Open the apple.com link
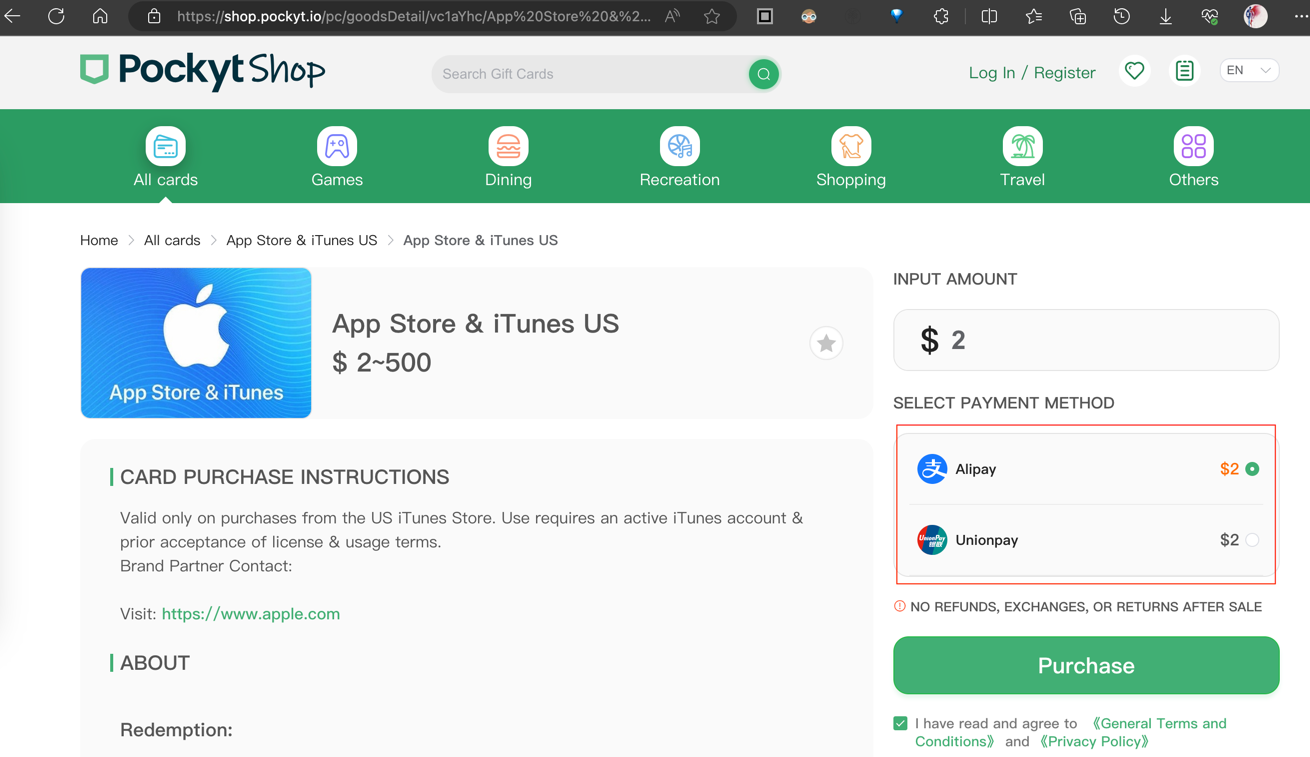 click(x=251, y=614)
